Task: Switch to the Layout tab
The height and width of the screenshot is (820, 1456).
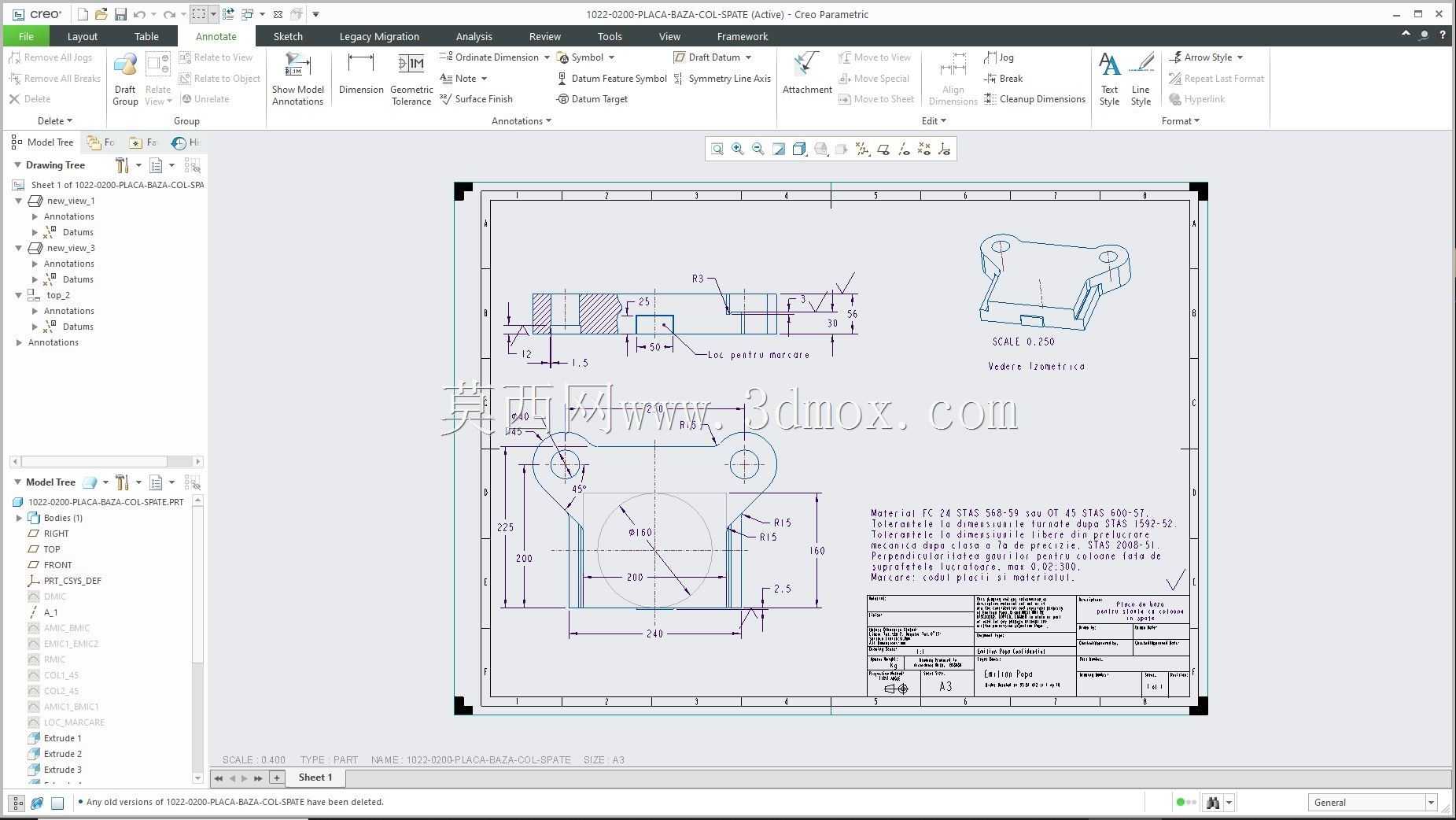Action: (82, 36)
